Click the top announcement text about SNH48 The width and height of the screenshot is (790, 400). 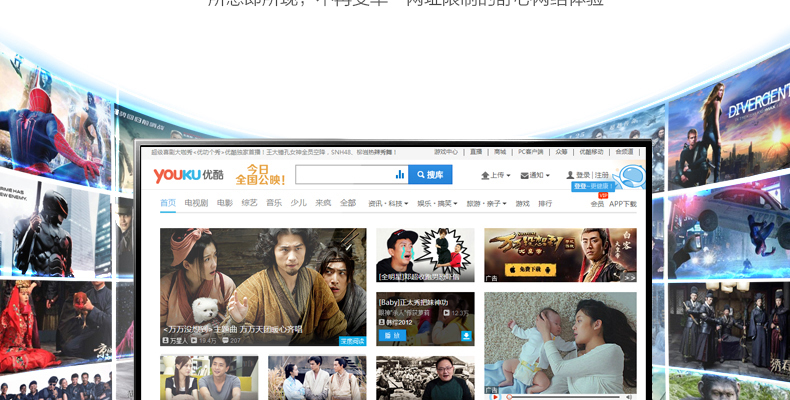[x=274, y=152]
